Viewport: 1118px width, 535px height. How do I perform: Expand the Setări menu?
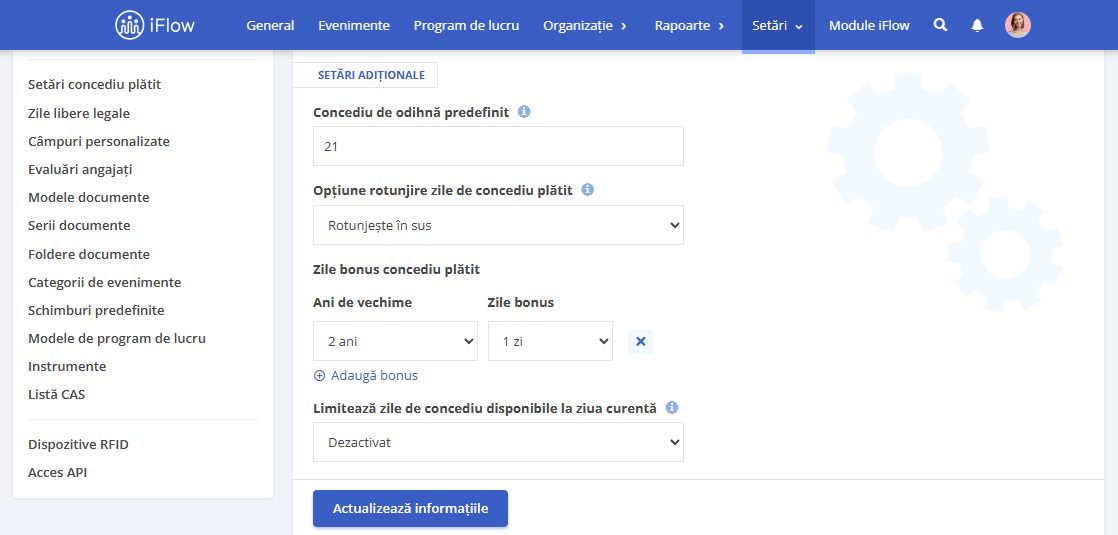point(778,26)
